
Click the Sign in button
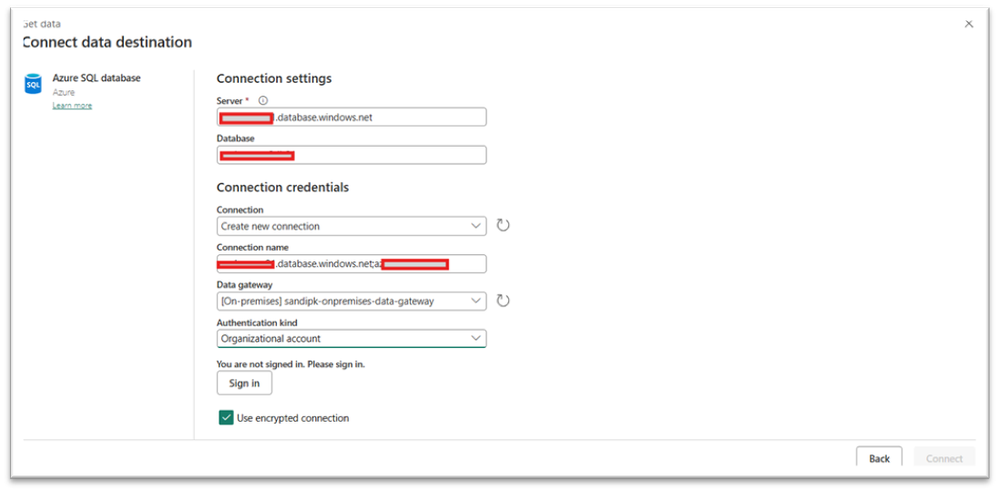[244, 384]
